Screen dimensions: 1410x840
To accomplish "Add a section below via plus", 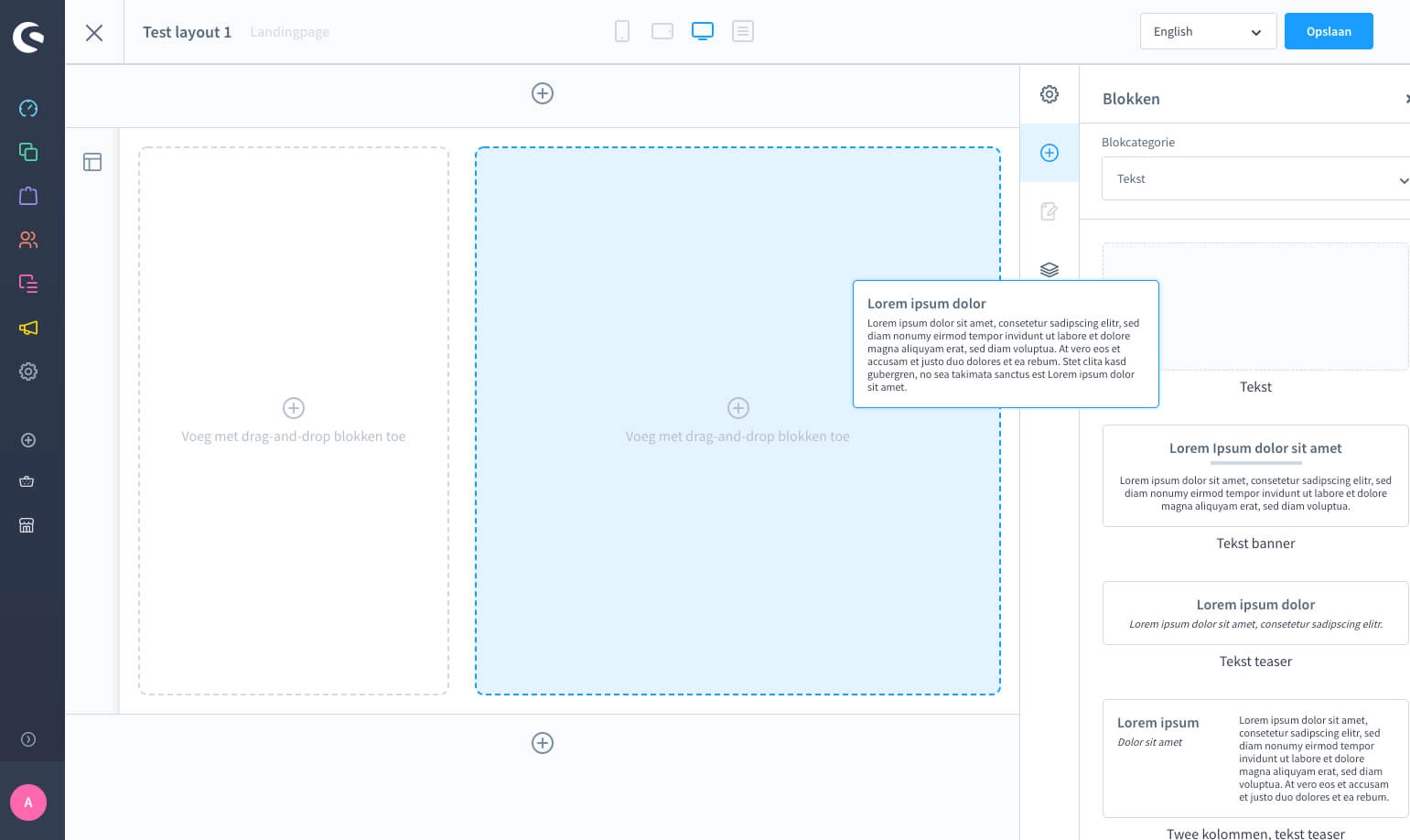I will 543,743.
